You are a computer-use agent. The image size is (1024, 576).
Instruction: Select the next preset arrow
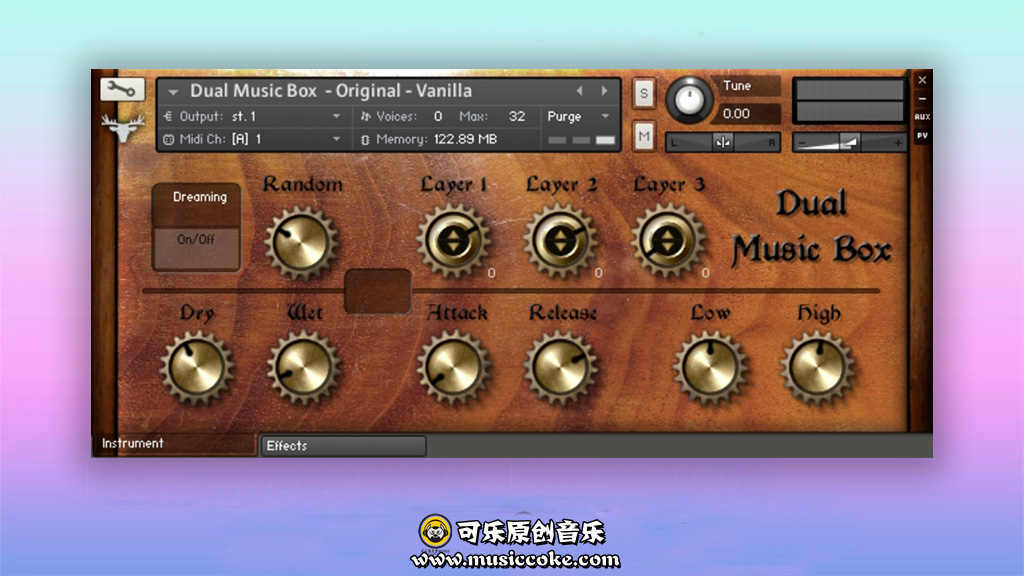pos(604,91)
